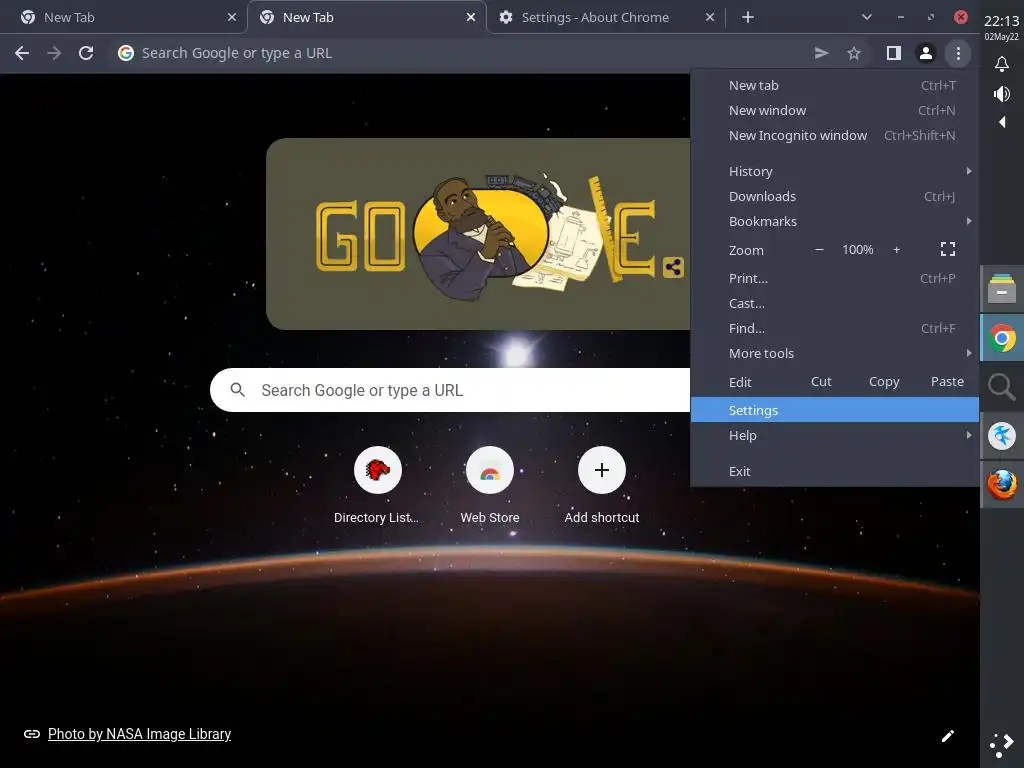
Task: Click the share icon on the Doodle
Action: click(673, 267)
